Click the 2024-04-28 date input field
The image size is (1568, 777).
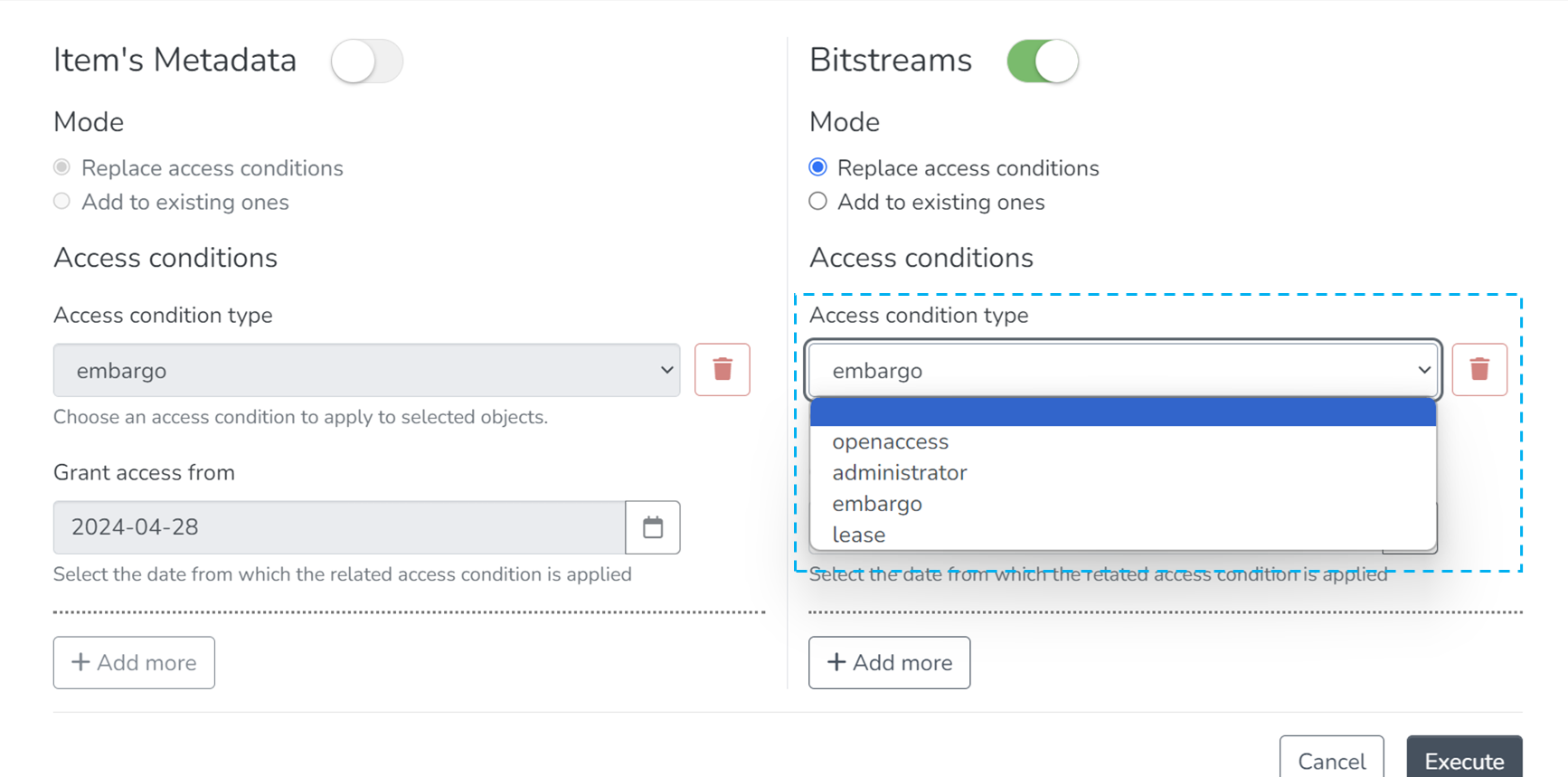click(x=339, y=527)
